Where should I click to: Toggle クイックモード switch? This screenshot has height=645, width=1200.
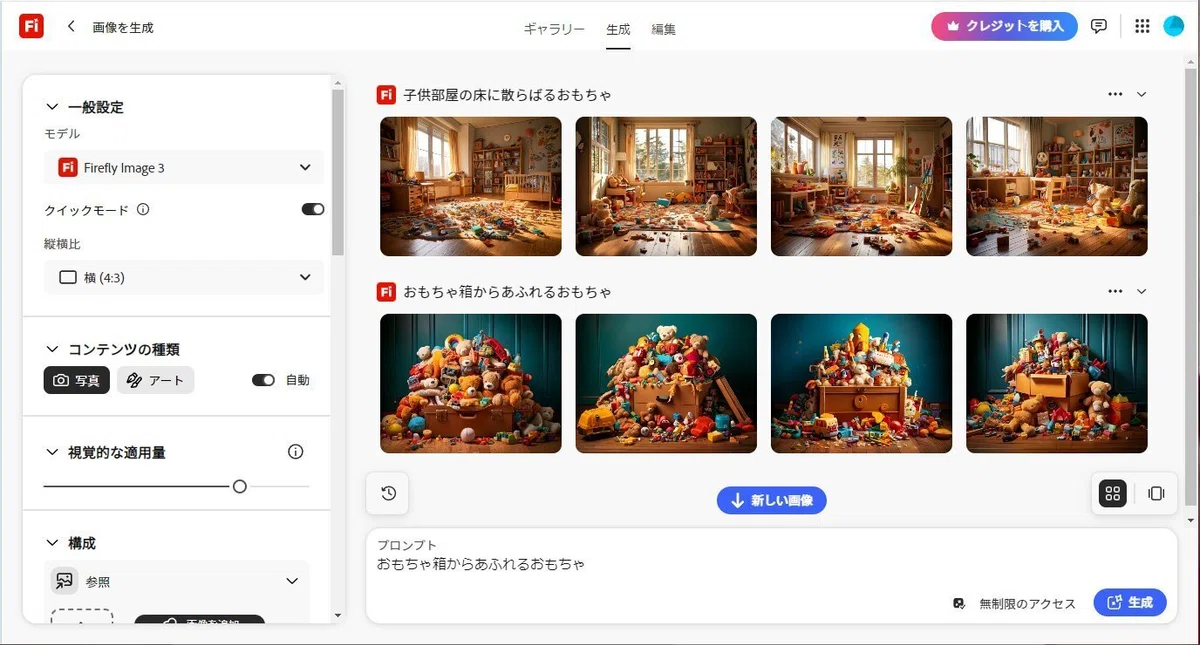[313, 209]
